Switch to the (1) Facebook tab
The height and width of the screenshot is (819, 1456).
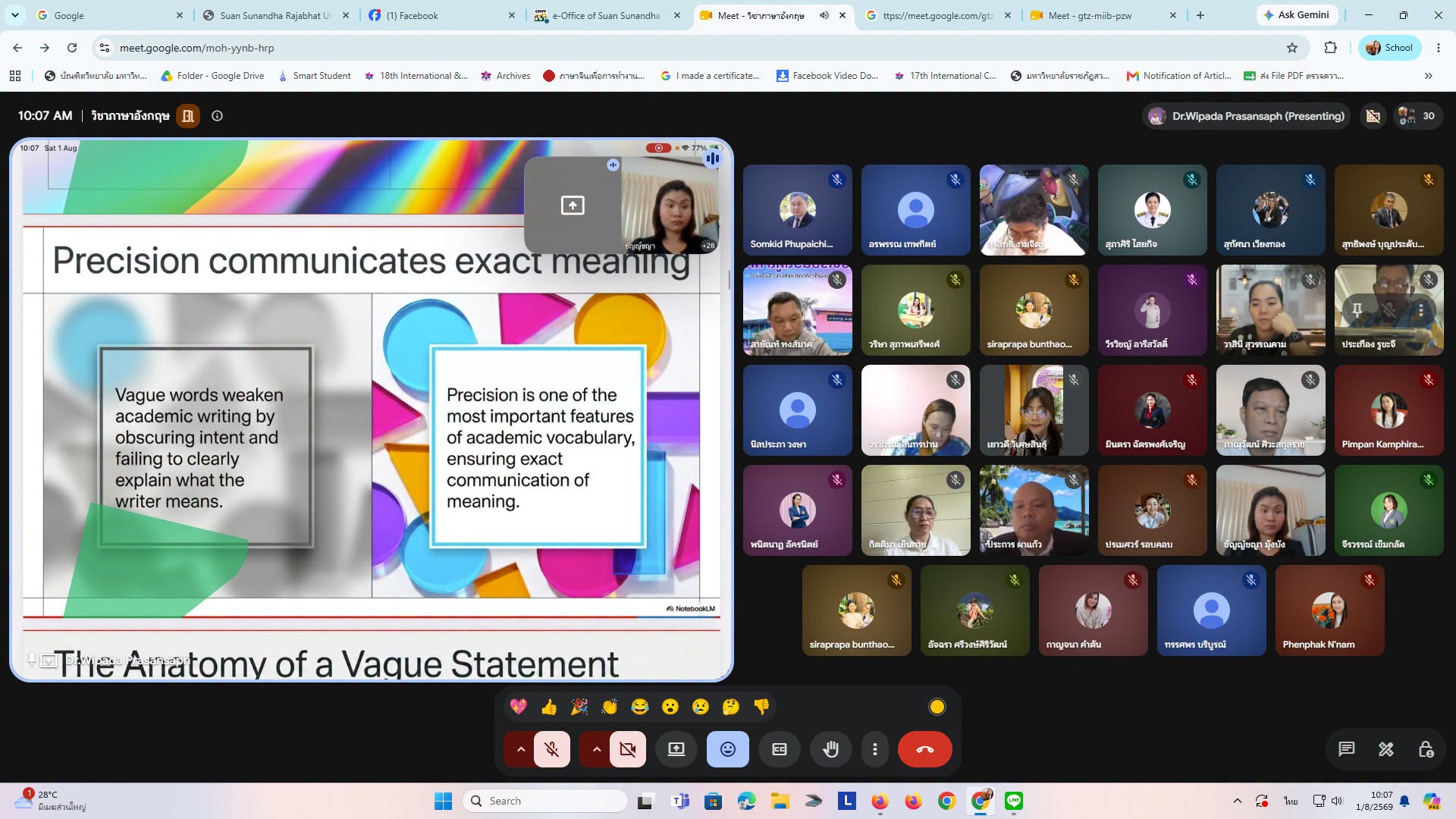(x=440, y=15)
